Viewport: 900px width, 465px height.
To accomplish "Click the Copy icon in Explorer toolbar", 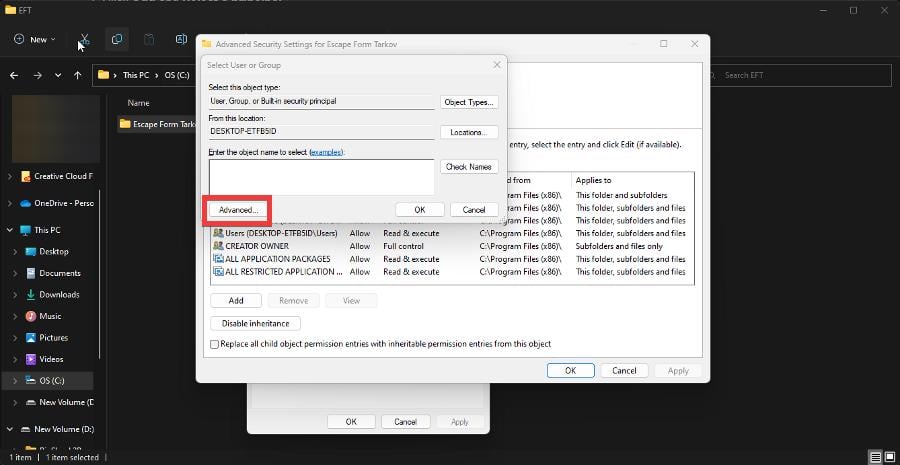I will tap(117, 40).
